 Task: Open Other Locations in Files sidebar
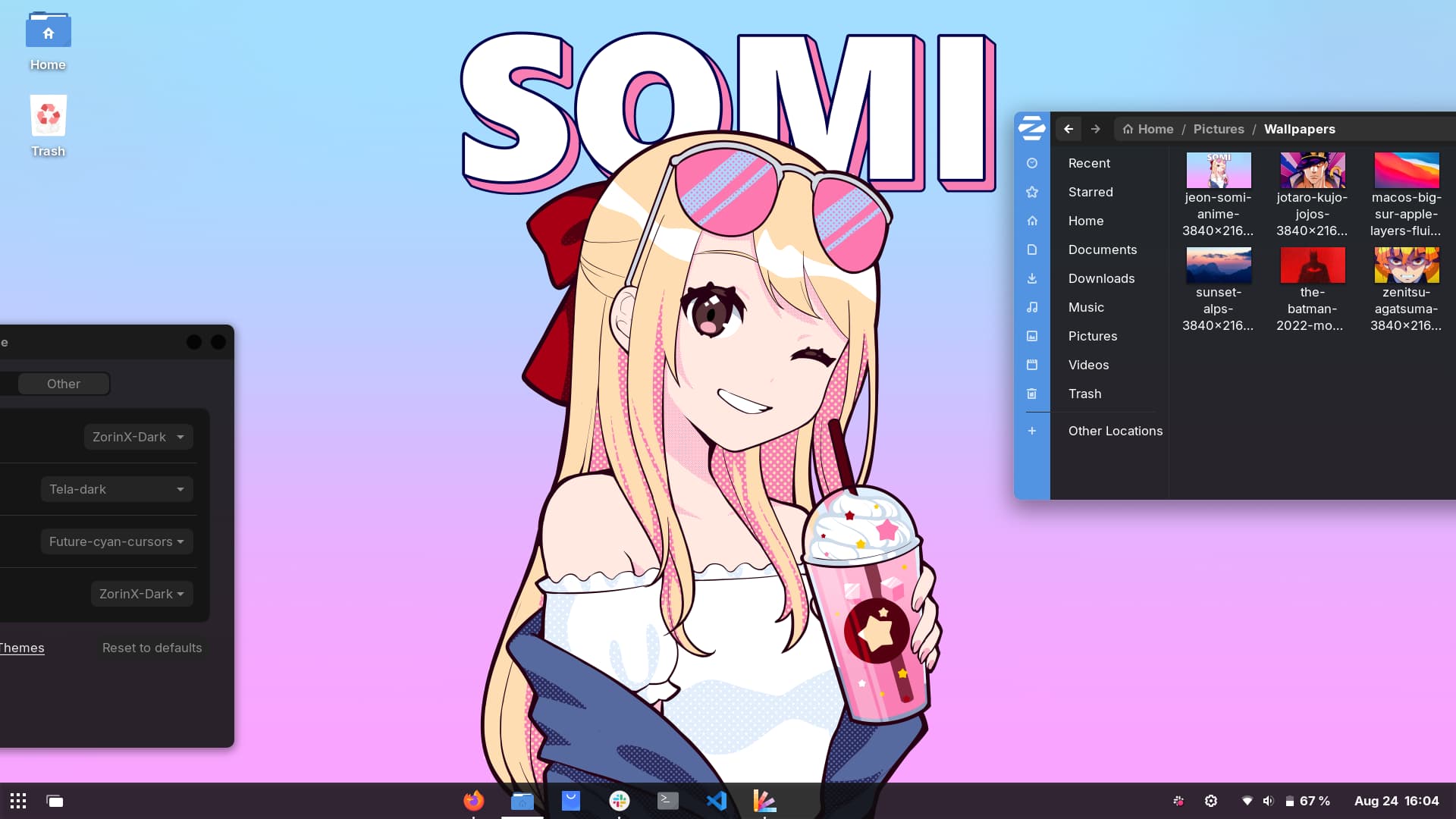coord(1115,431)
